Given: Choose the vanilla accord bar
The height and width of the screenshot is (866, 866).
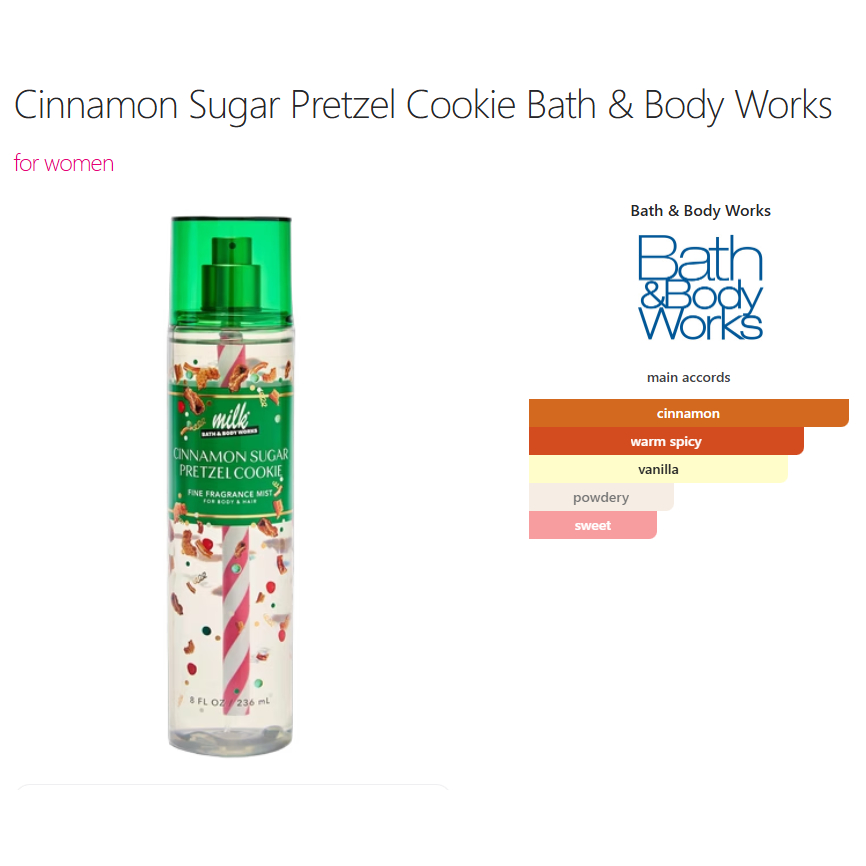Looking at the screenshot, I should tap(658, 469).
